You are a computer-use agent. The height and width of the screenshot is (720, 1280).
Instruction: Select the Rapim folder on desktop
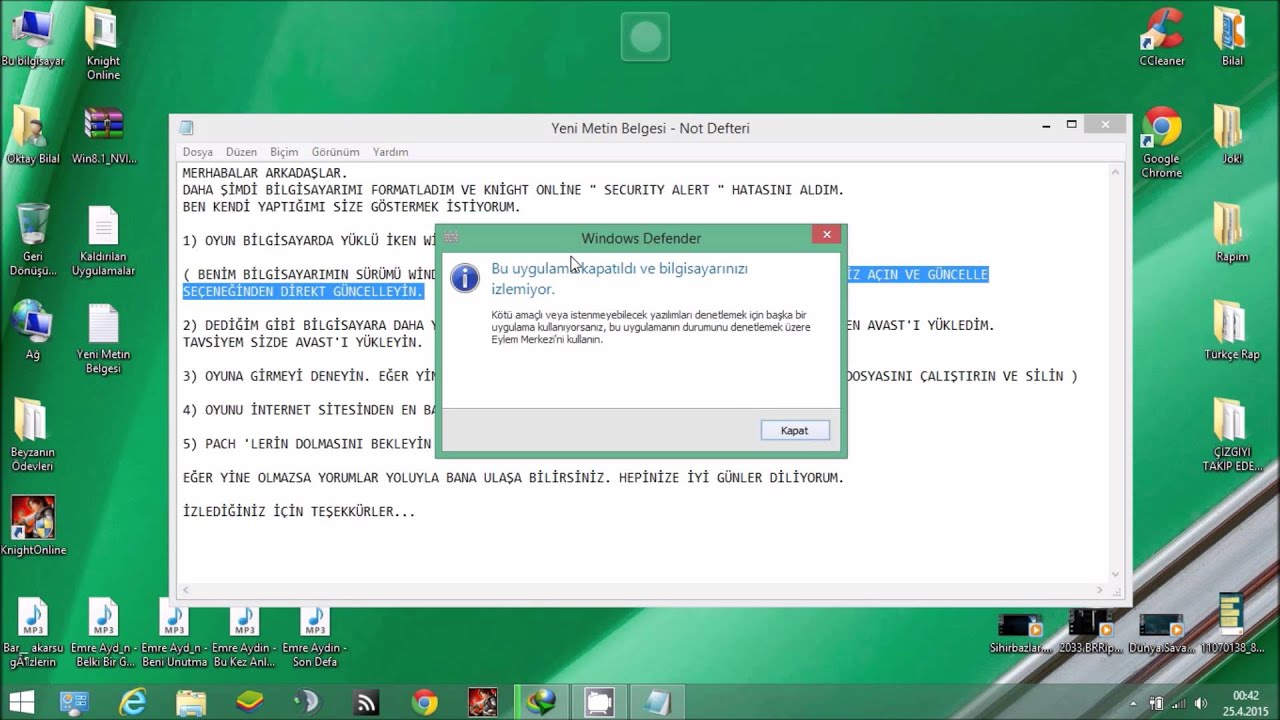point(1232,232)
